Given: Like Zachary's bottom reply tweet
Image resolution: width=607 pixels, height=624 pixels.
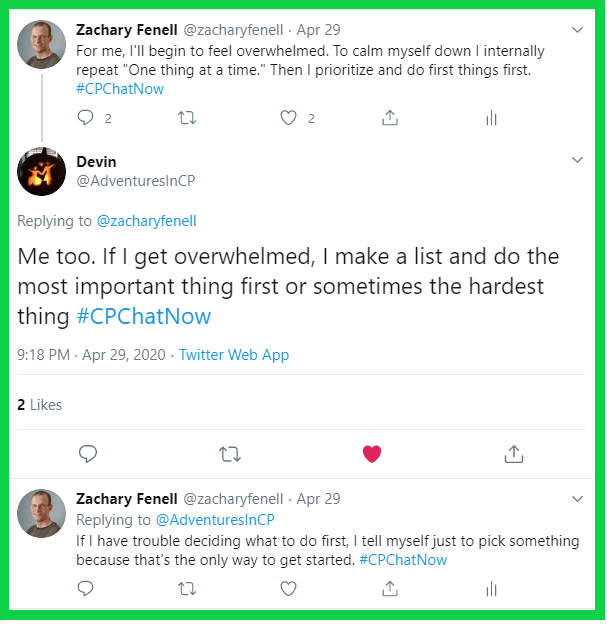Looking at the screenshot, I should click(289, 590).
